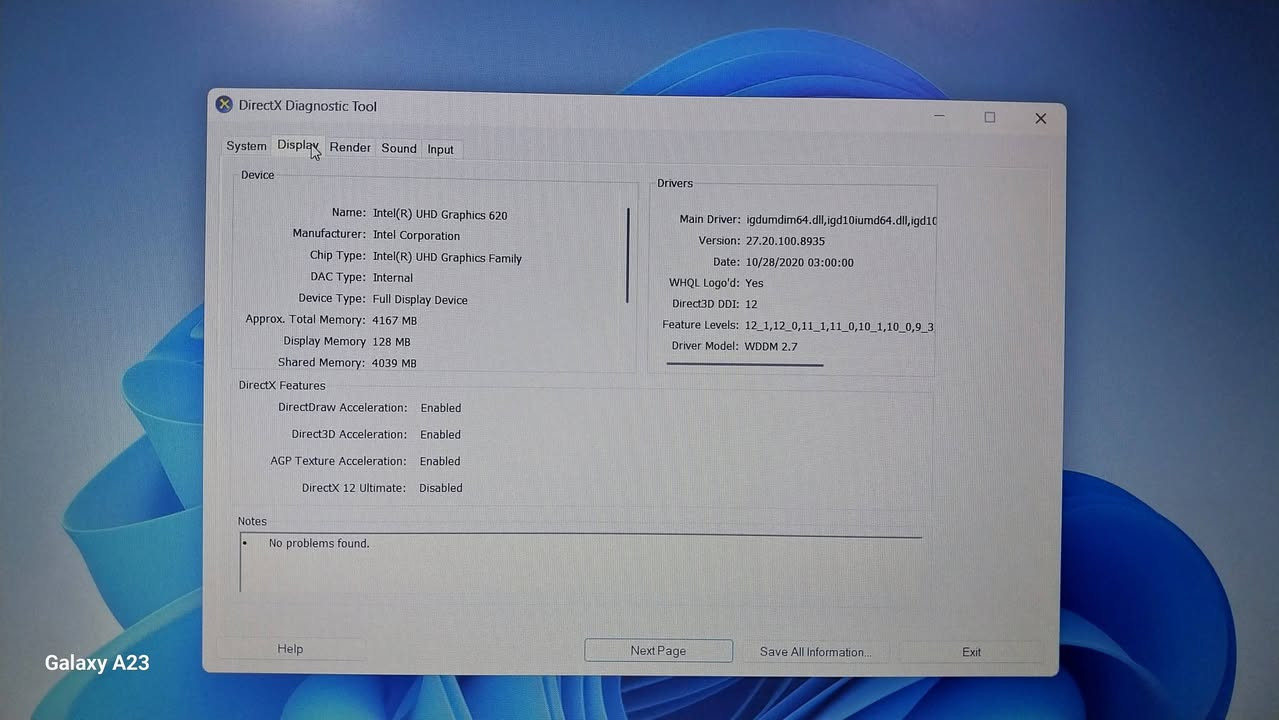Click the Help button

coord(290,649)
